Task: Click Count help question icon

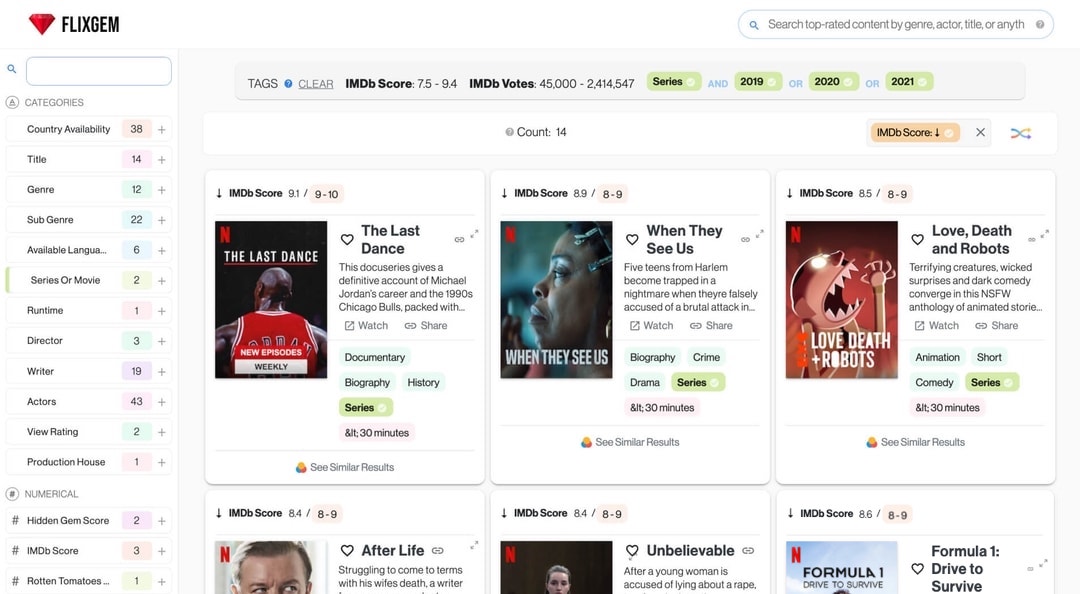Action: (x=510, y=132)
